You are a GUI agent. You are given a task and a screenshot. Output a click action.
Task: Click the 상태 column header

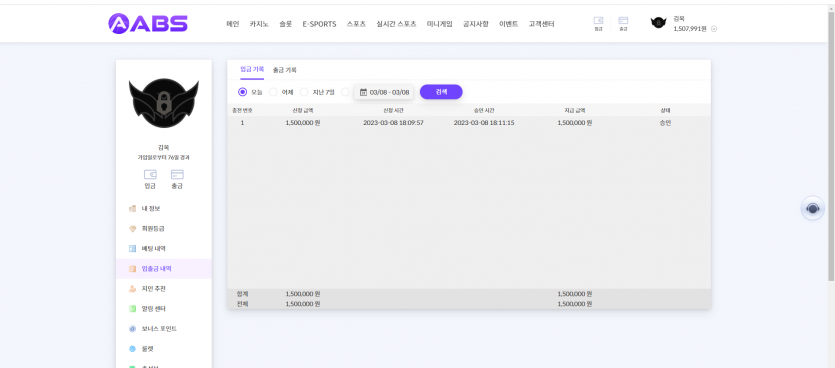(665, 111)
